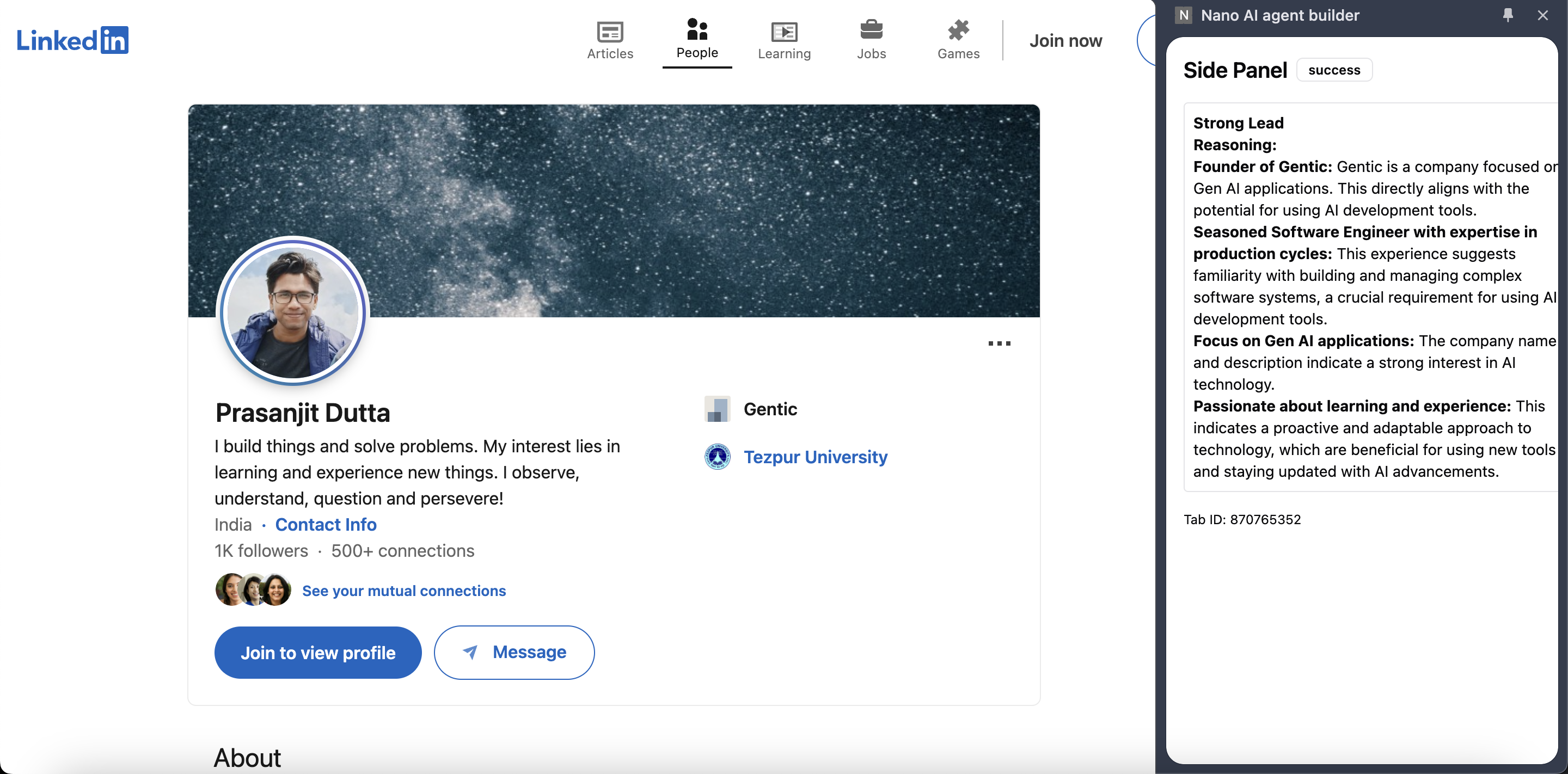
Task: Click the Gentic company logo icon
Action: coord(717,409)
